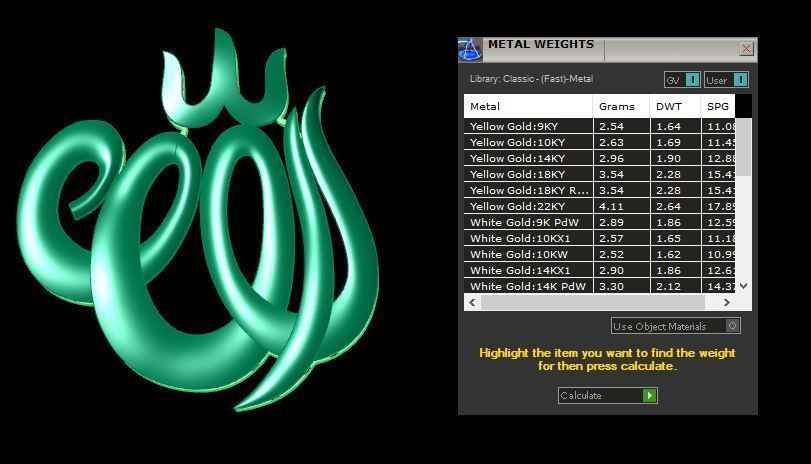811x464 pixels.
Task: Click the 2.57 grams cell
Action: point(622,238)
